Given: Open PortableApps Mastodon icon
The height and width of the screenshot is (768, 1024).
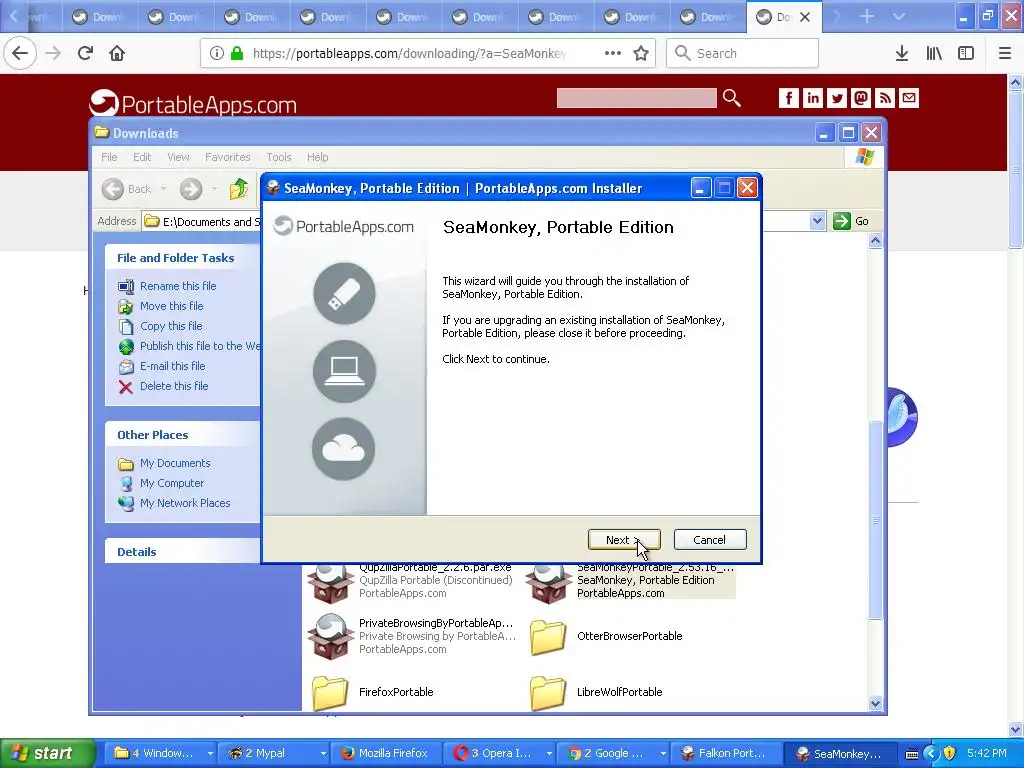Looking at the screenshot, I should pyautogui.click(x=861, y=98).
